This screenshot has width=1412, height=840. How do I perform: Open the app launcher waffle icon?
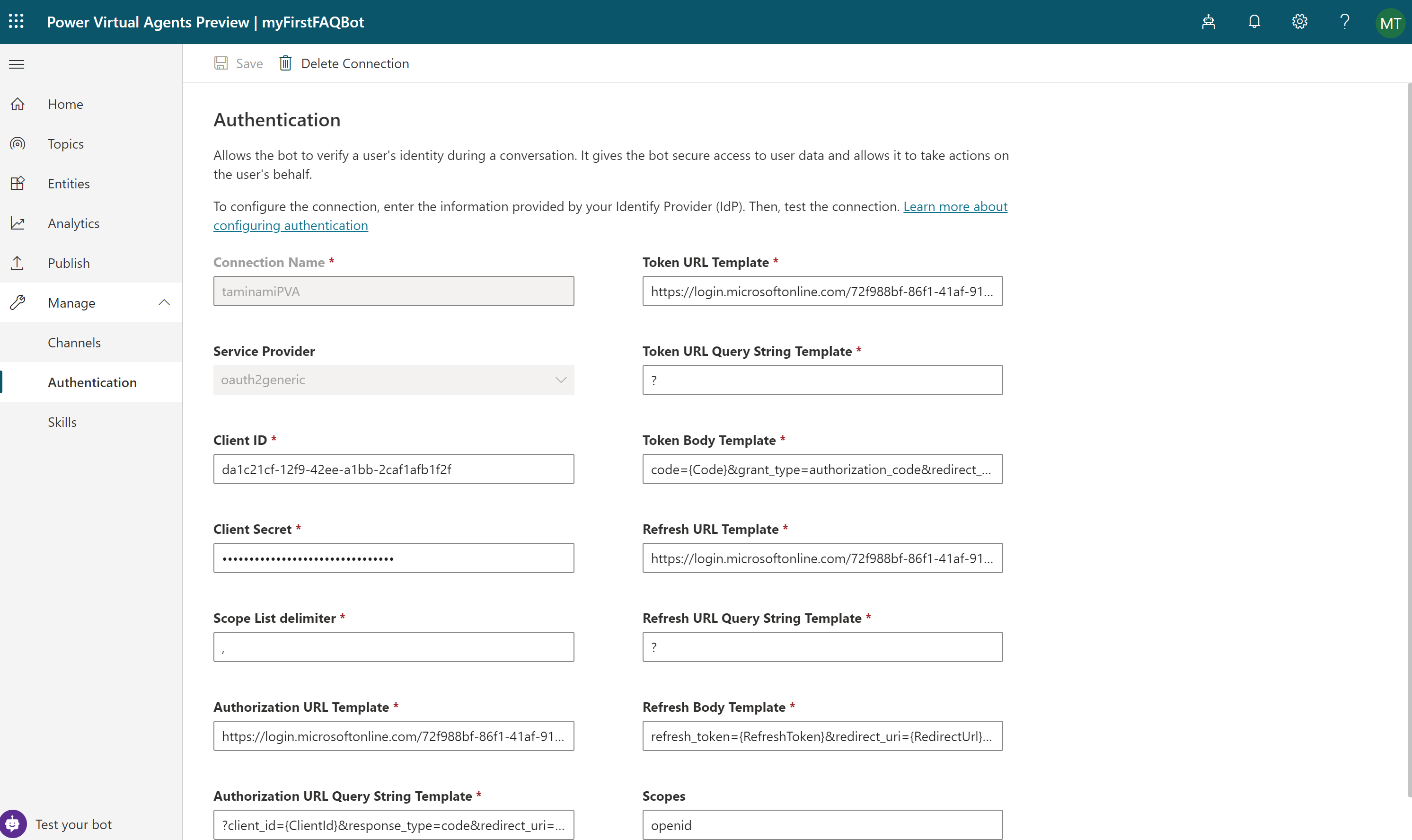coord(17,21)
